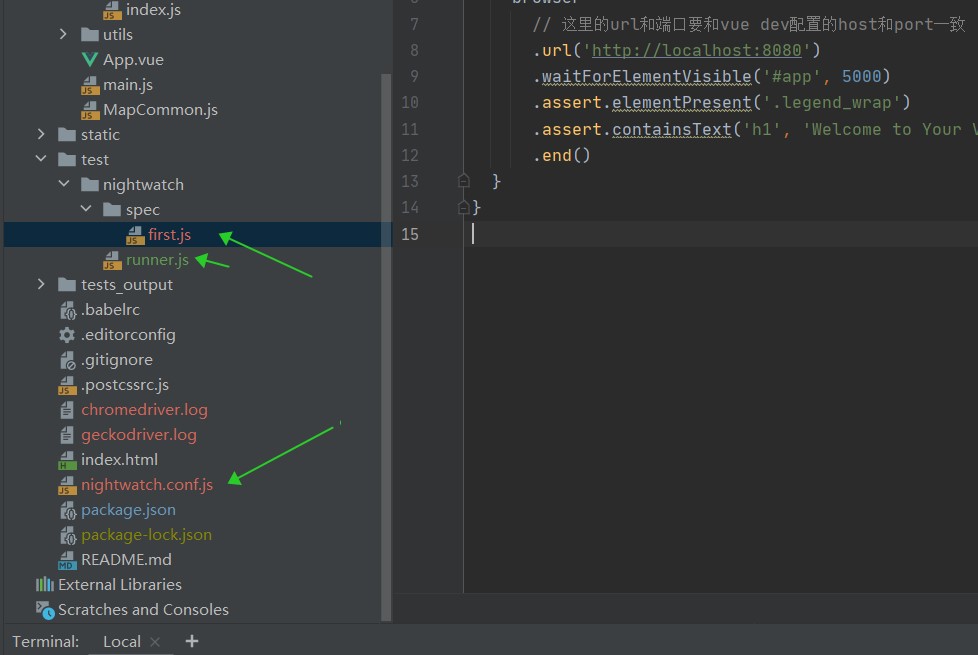
Task: Select chromedriver.log in the project tree
Action: tap(144, 410)
